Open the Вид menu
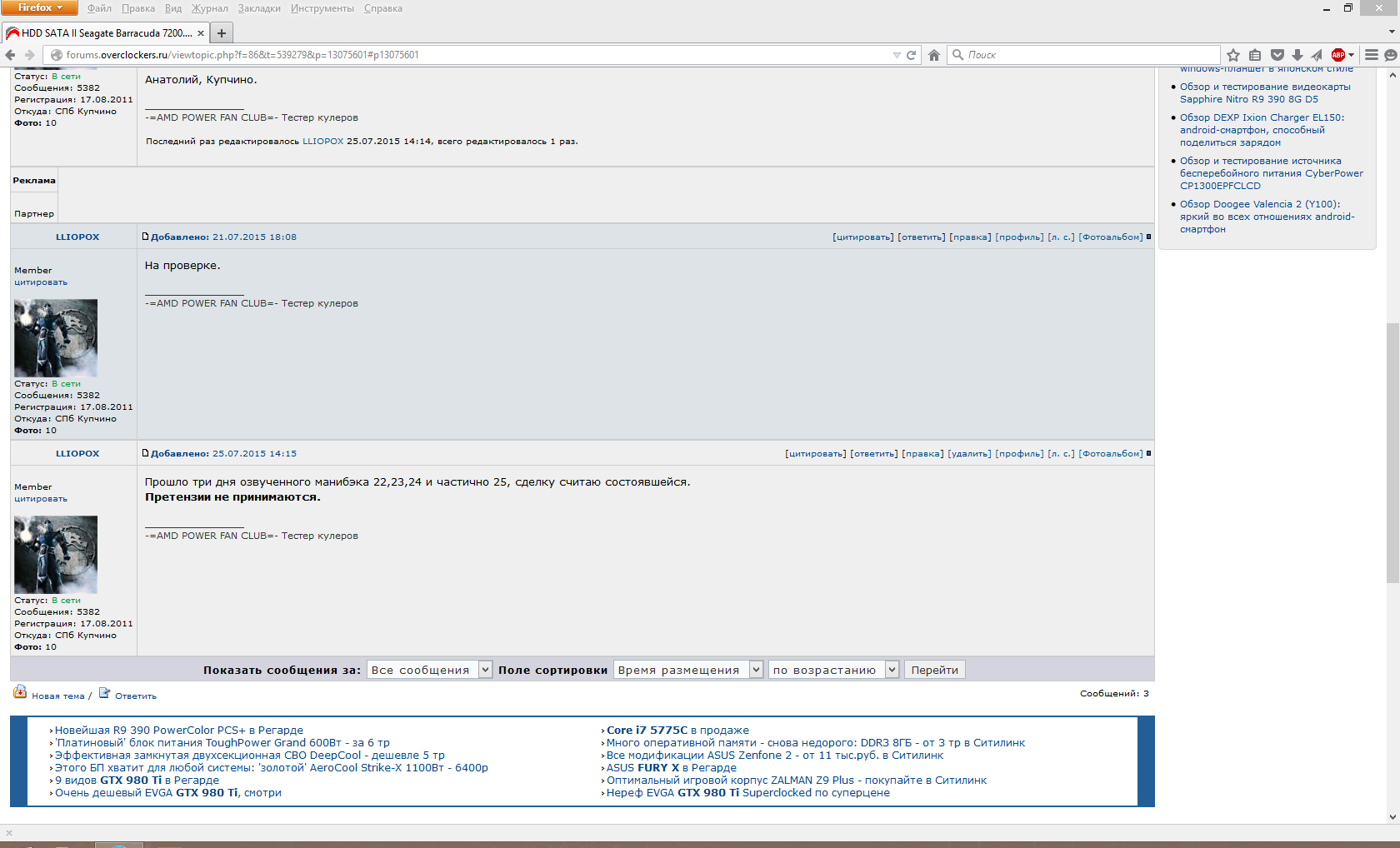 point(173,8)
